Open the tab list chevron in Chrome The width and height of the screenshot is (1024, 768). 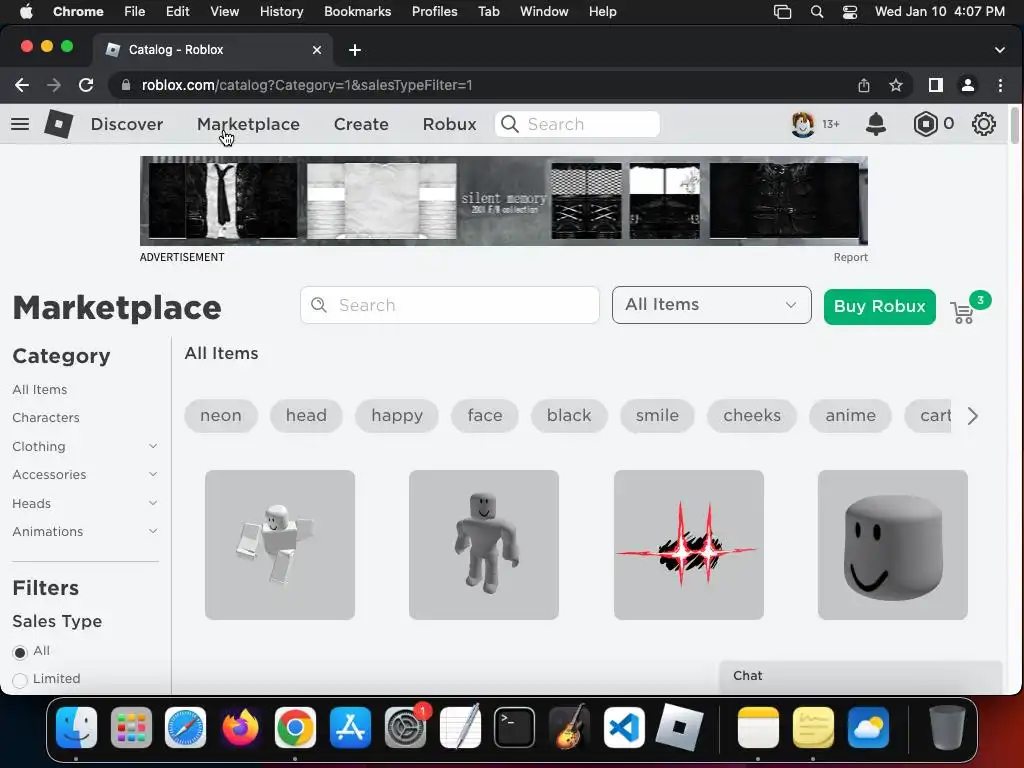tap(1000, 50)
